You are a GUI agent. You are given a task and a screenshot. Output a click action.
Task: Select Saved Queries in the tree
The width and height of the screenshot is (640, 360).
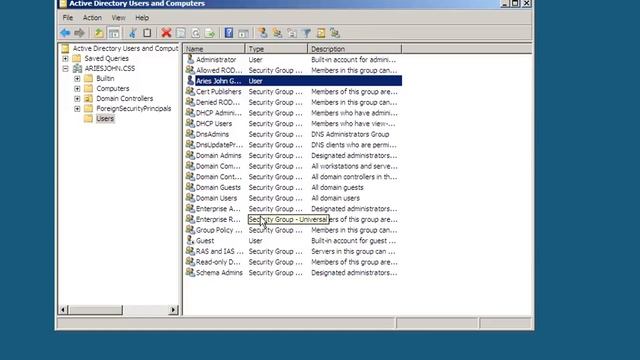point(107,58)
